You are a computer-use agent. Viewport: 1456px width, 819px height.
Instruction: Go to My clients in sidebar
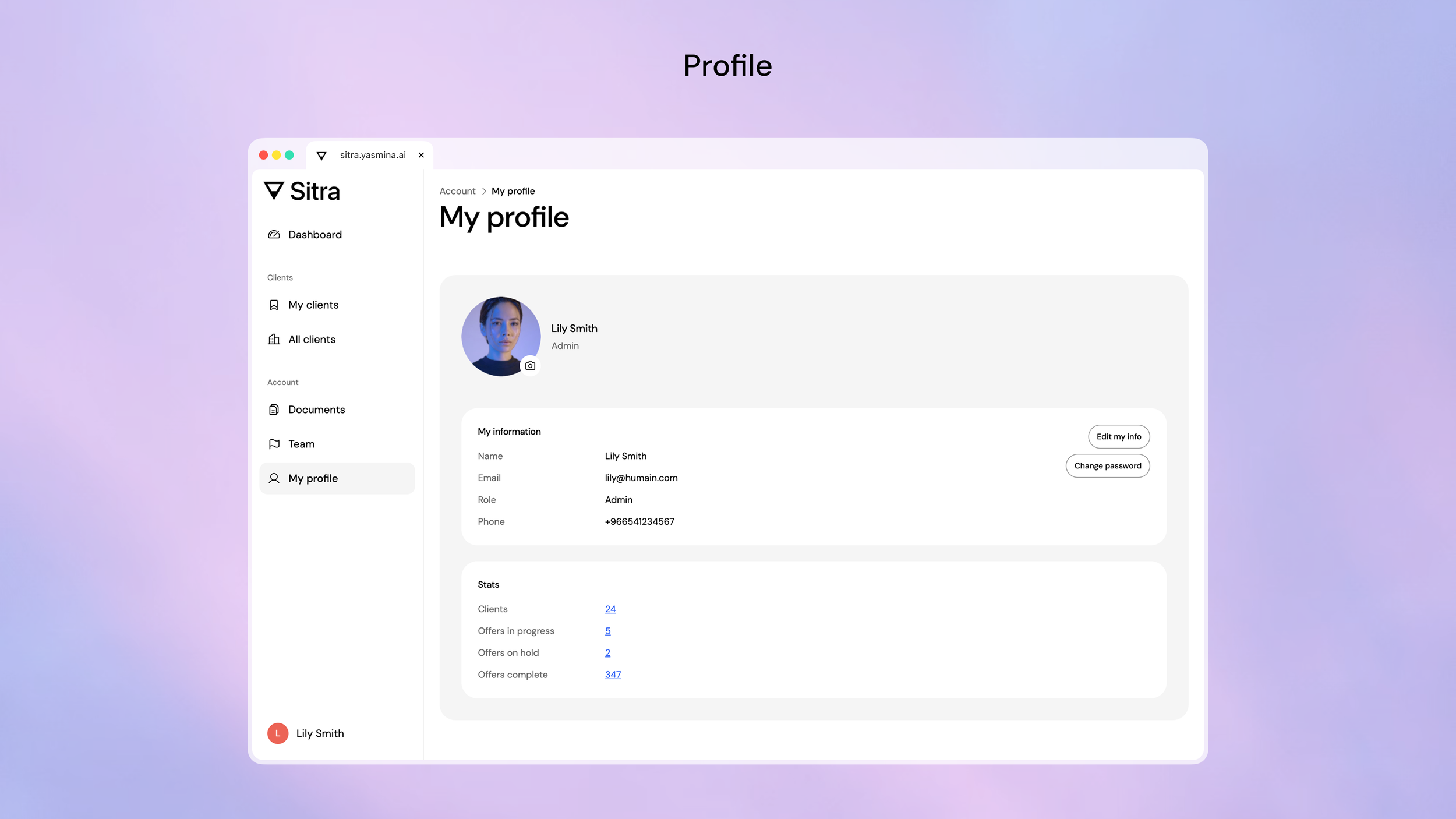337,305
